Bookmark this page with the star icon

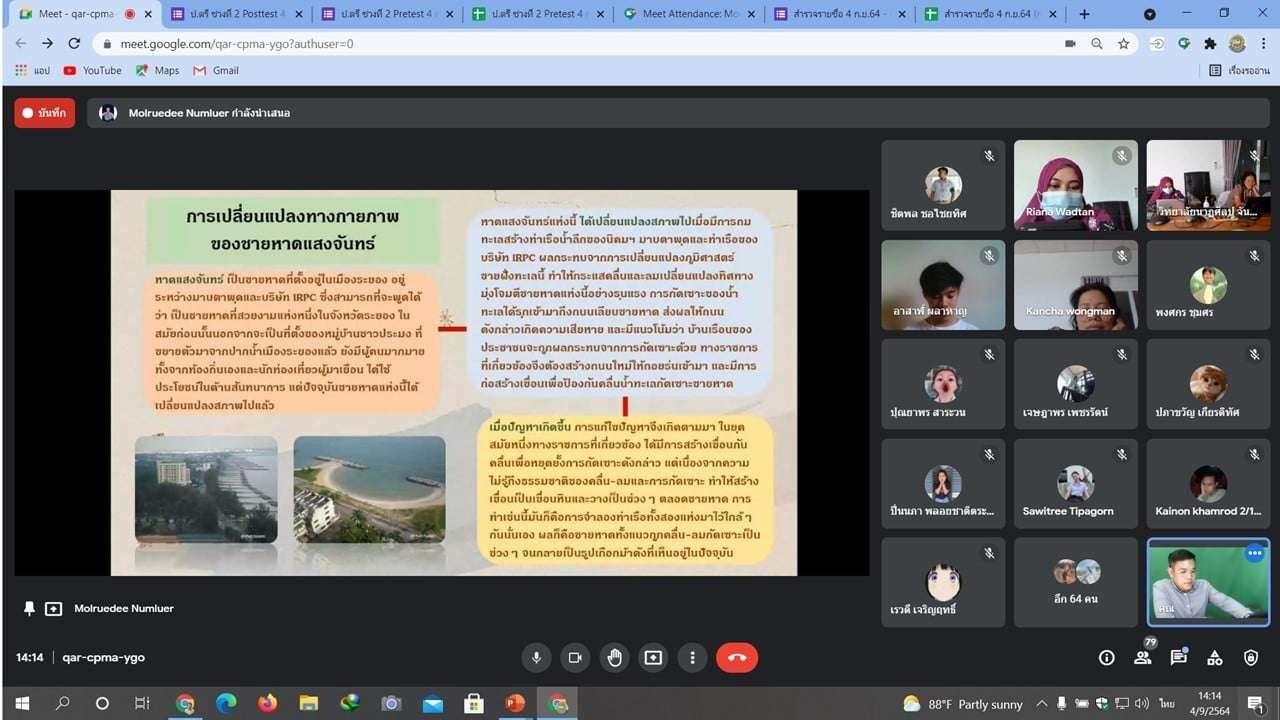point(1123,44)
